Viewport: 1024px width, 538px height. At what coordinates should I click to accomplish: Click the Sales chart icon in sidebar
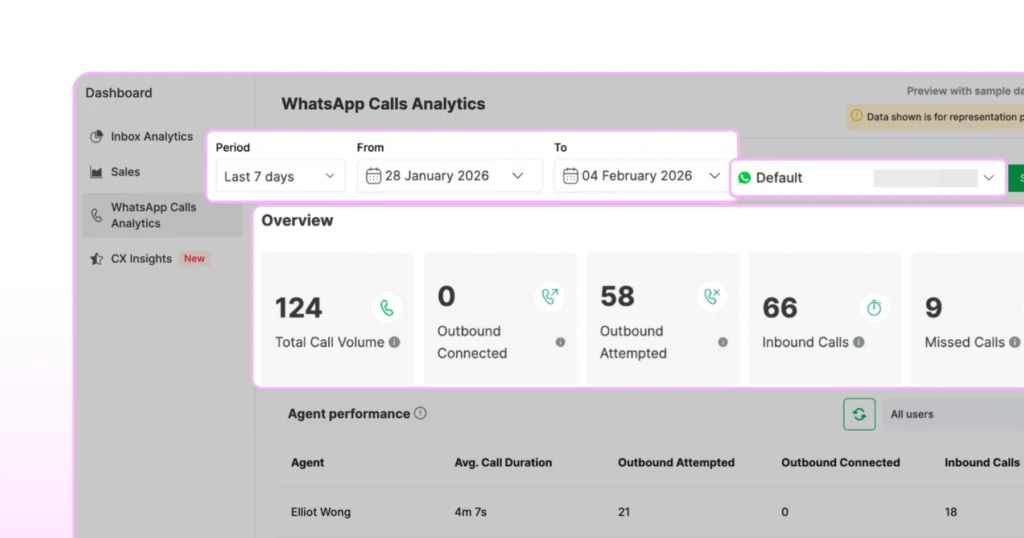click(x=97, y=172)
